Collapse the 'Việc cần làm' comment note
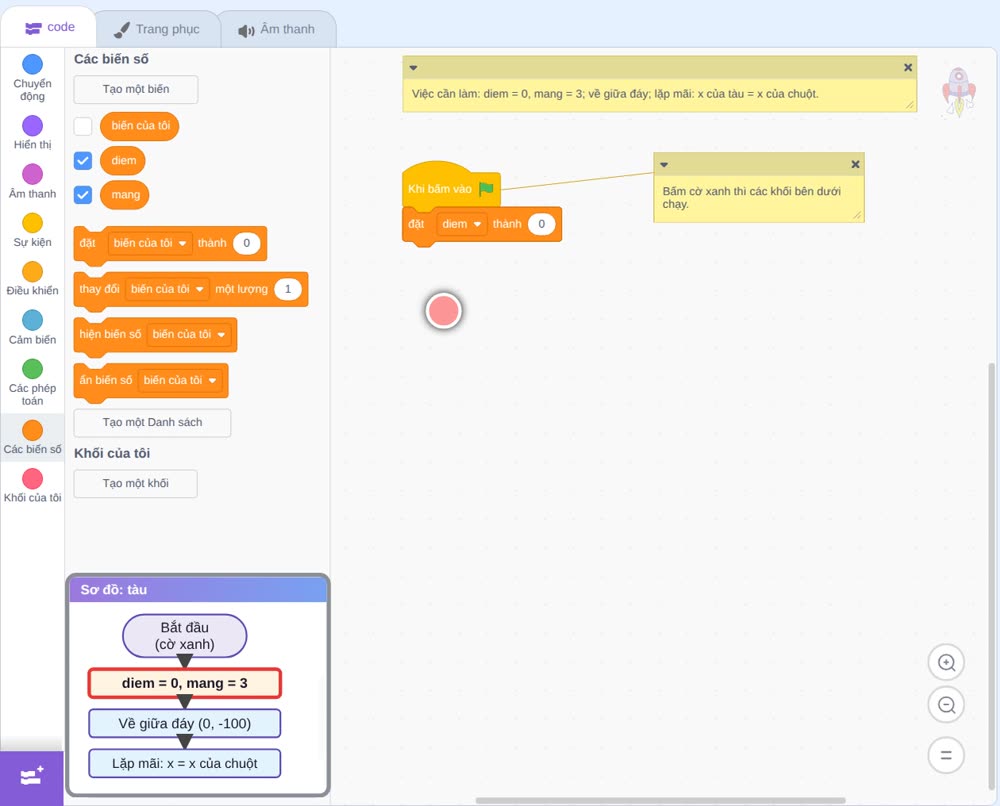The width and height of the screenshot is (1000, 806). pyautogui.click(x=413, y=68)
